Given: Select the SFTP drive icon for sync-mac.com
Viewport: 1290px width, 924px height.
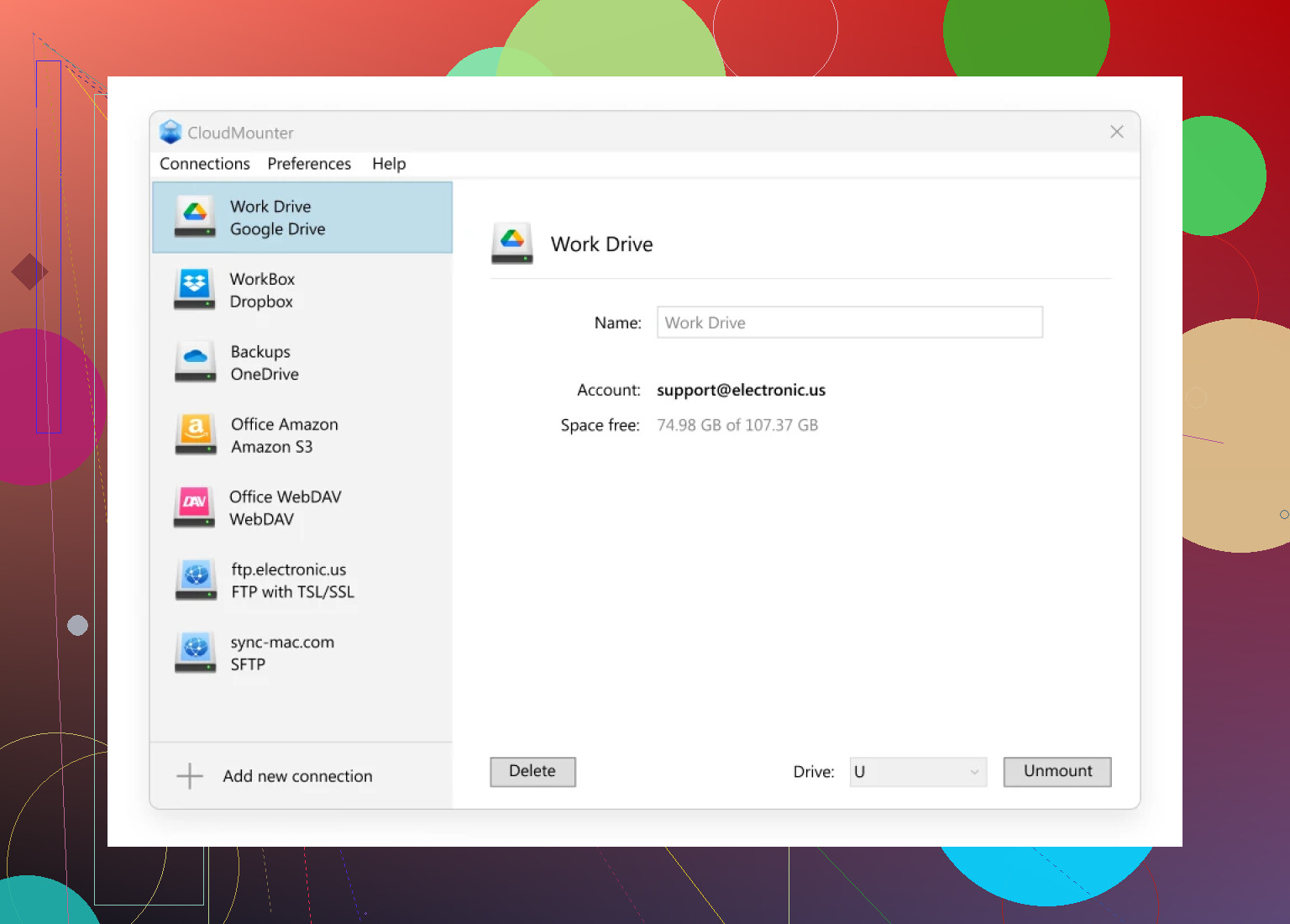Looking at the screenshot, I should [195, 653].
